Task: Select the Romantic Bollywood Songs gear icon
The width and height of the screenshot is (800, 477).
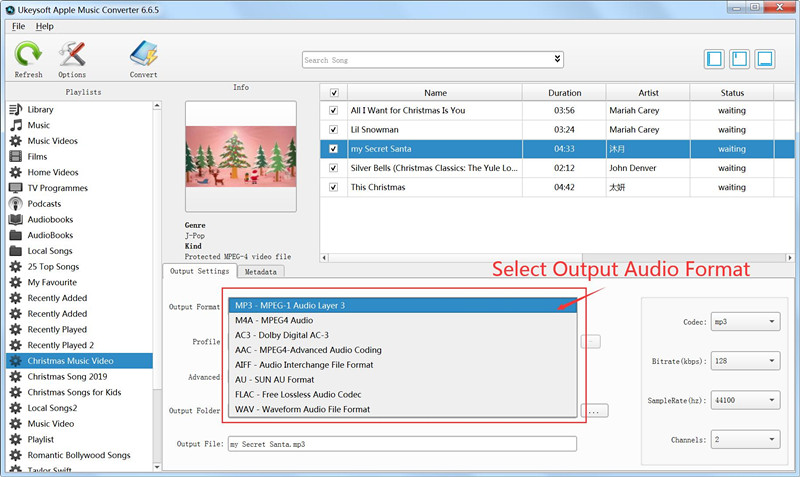Action: click(16, 455)
